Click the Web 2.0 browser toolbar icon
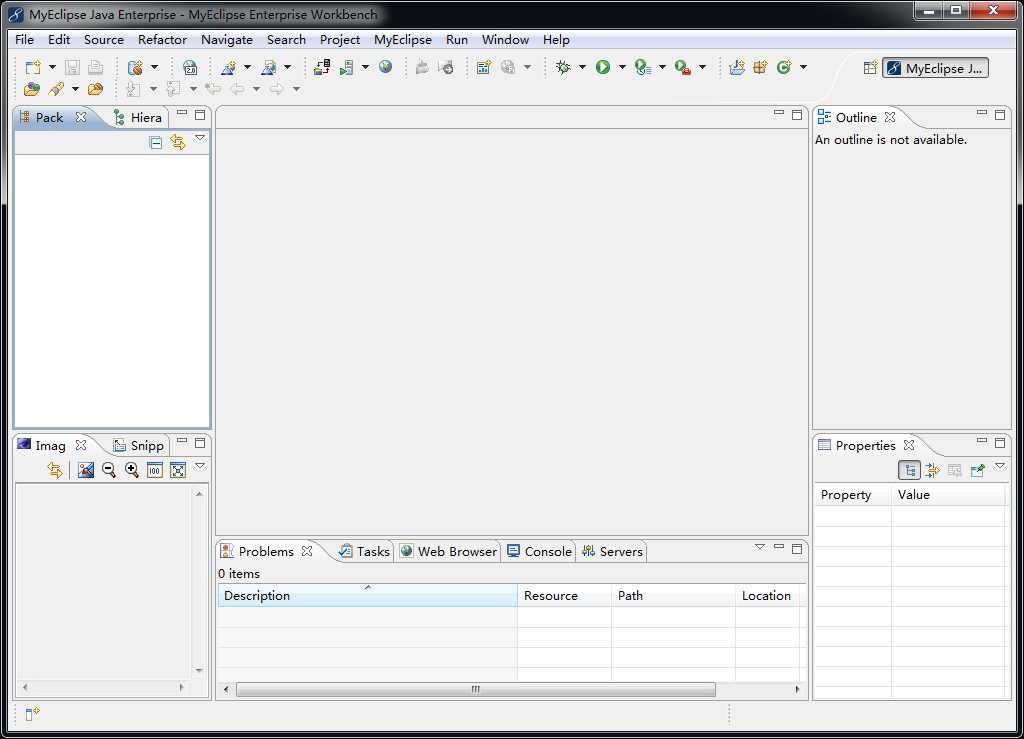 tap(190, 67)
